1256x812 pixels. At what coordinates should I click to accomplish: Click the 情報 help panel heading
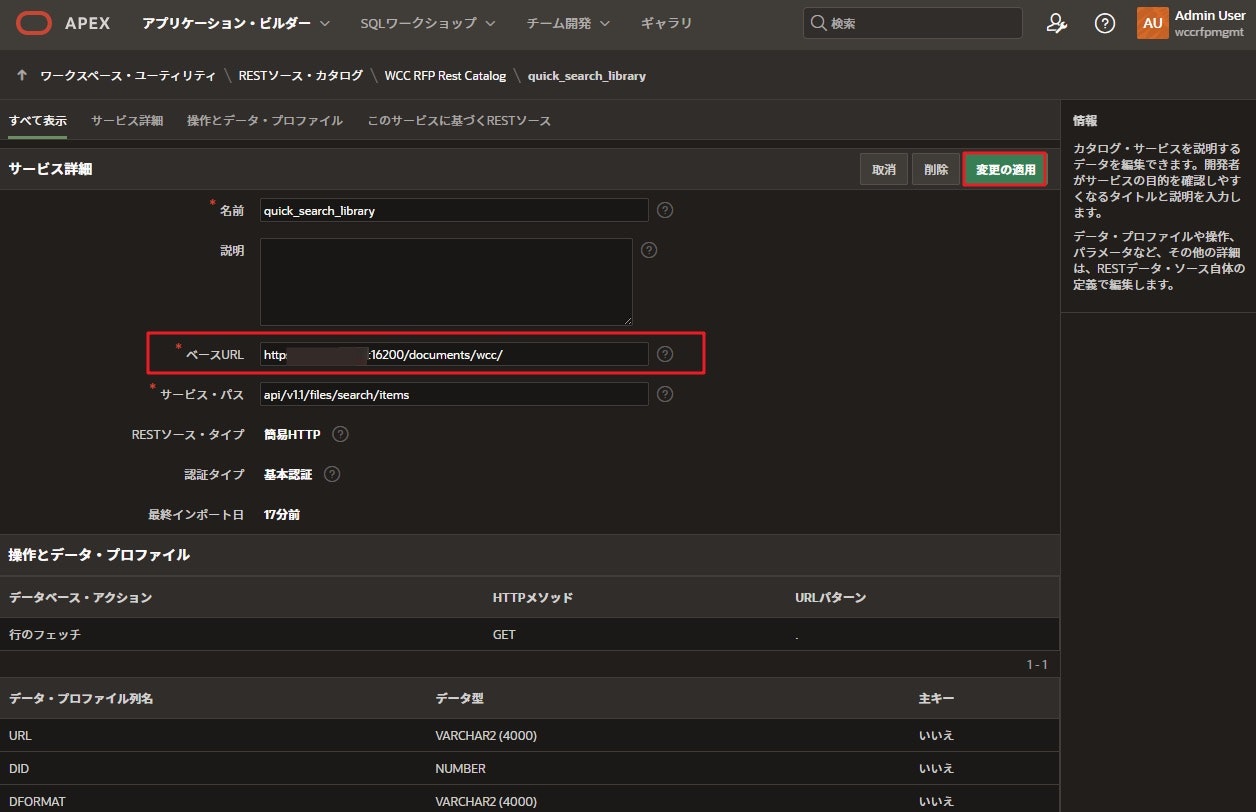1085,120
